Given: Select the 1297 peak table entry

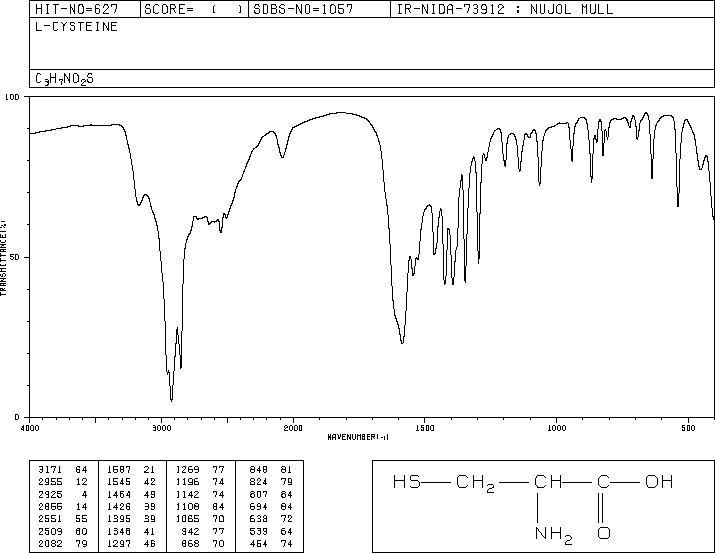Looking at the screenshot, I should 131,544.
